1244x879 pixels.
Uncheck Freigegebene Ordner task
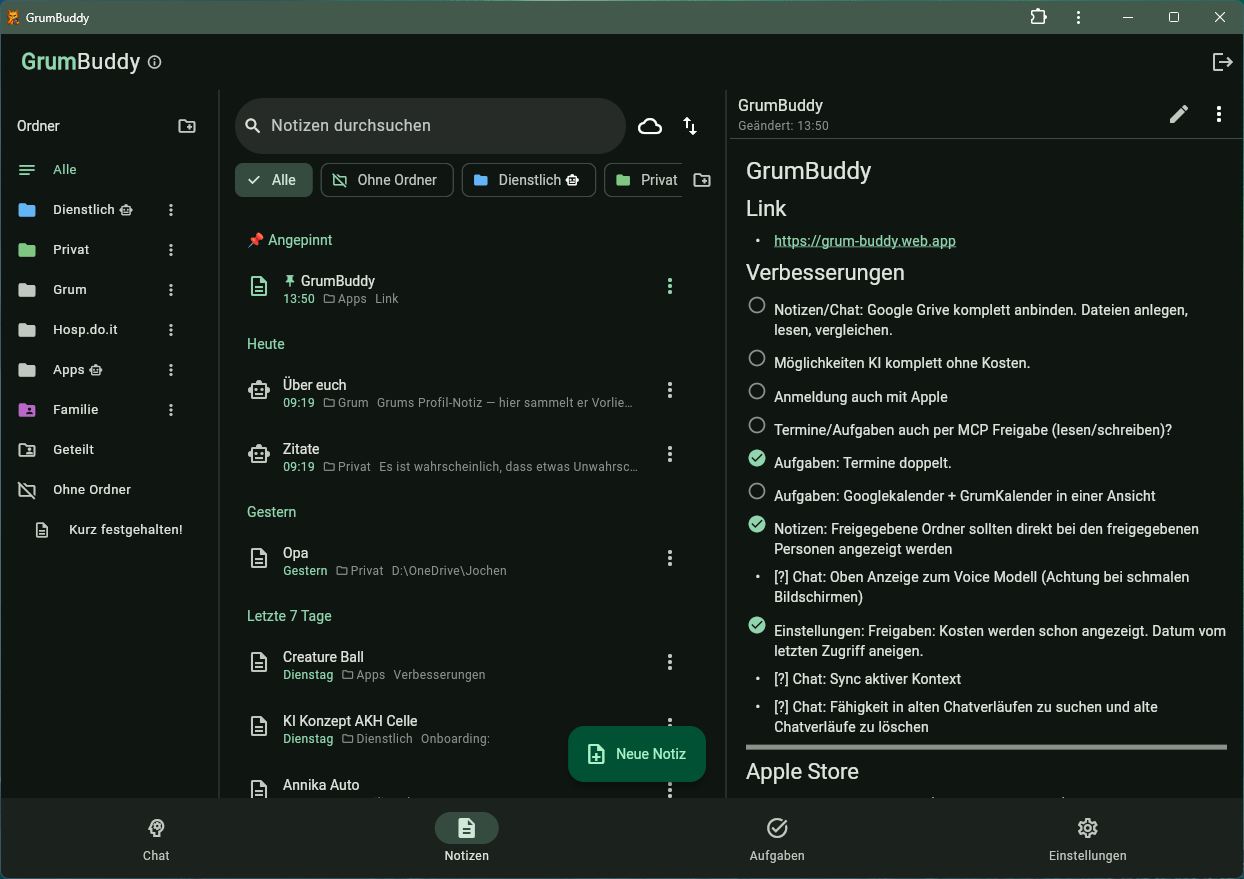[x=757, y=525]
